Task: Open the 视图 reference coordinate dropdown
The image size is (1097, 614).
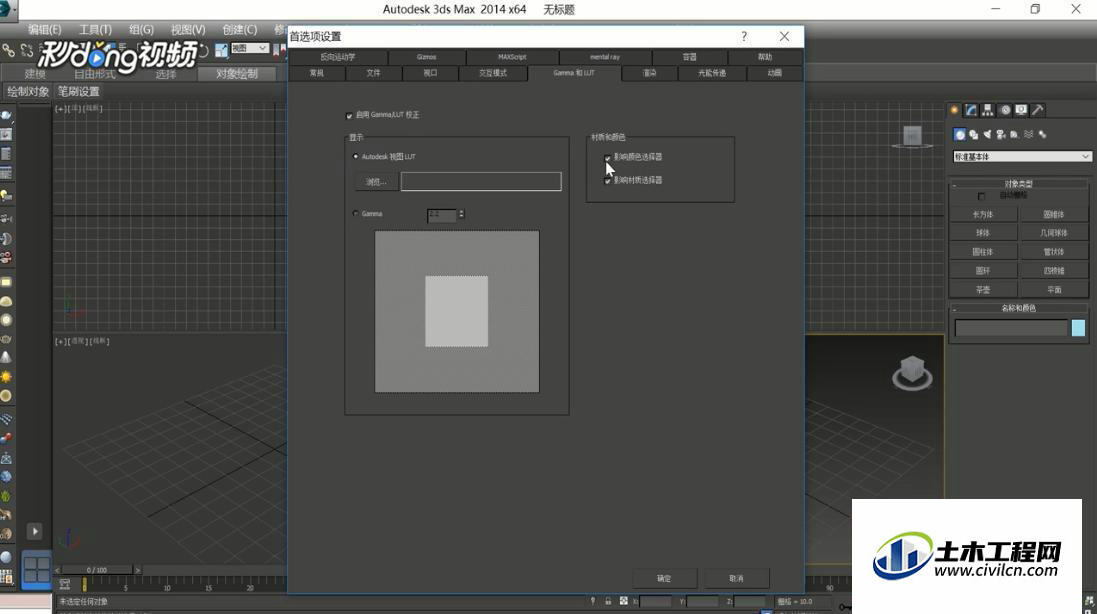Action: (250, 48)
